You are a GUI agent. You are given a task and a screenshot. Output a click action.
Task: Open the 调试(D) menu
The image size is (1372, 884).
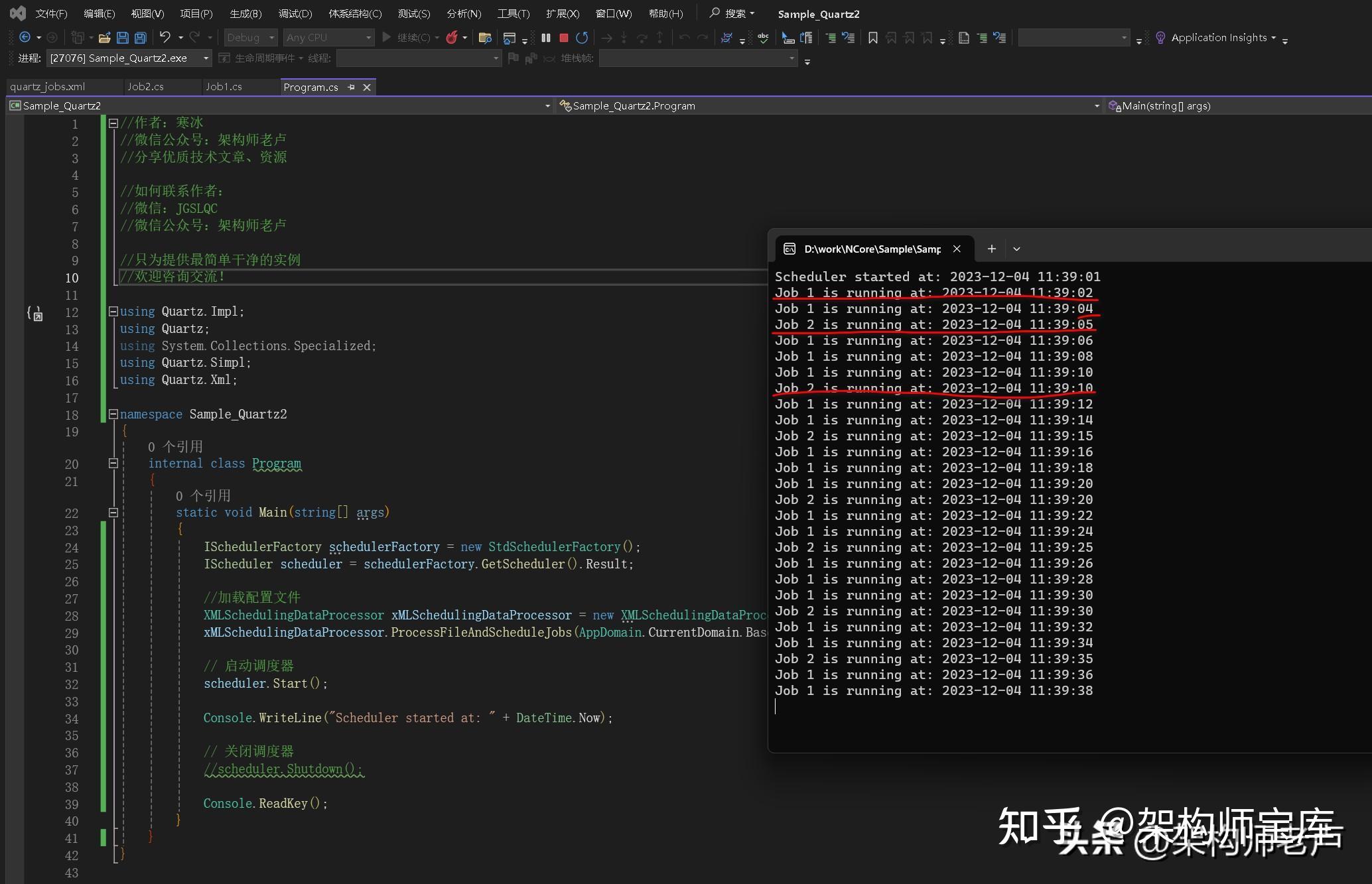pyautogui.click(x=295, y=13)
